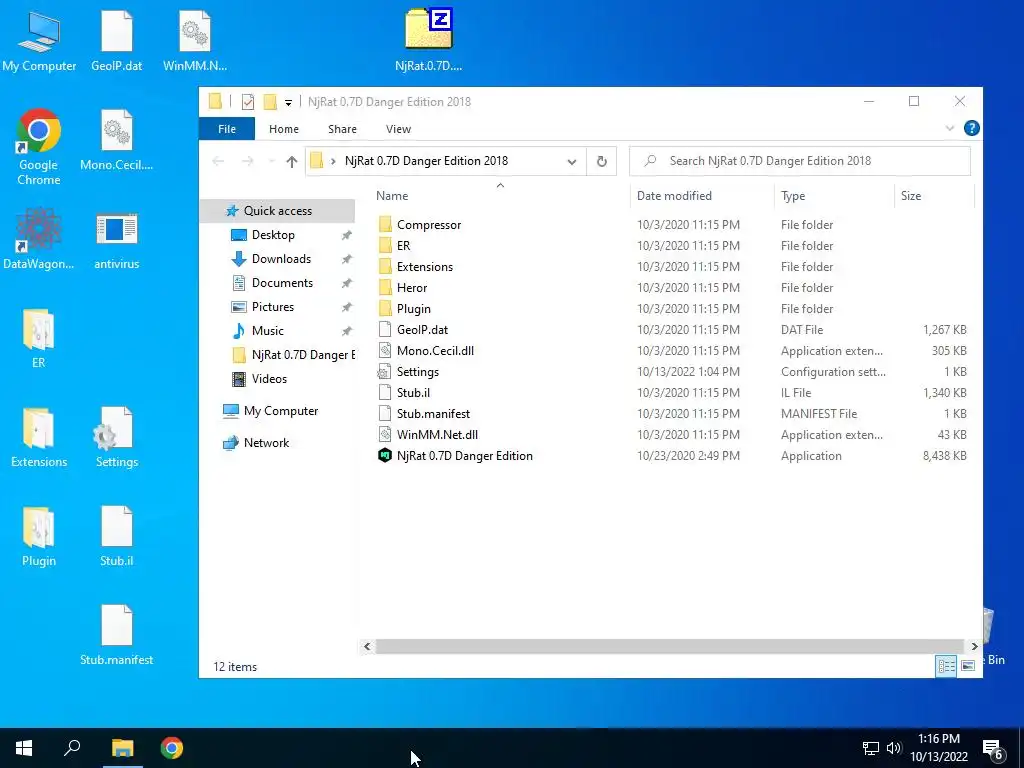Click the address bar breadcrumb chevron before NjRat
Screen dimensions: 1024x768
tap(333, 161)
